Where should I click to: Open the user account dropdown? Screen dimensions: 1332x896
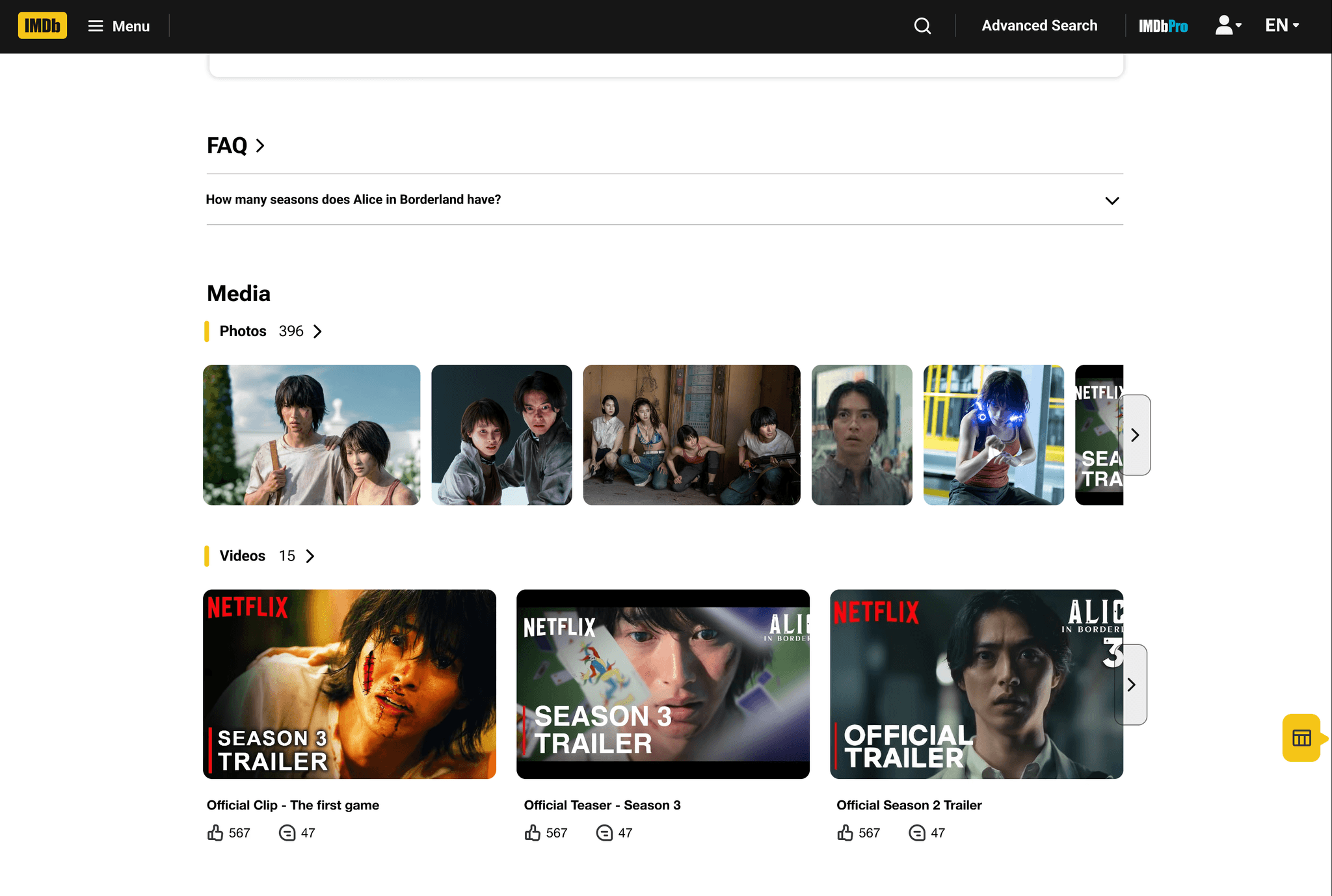[x=1228, y=26]
